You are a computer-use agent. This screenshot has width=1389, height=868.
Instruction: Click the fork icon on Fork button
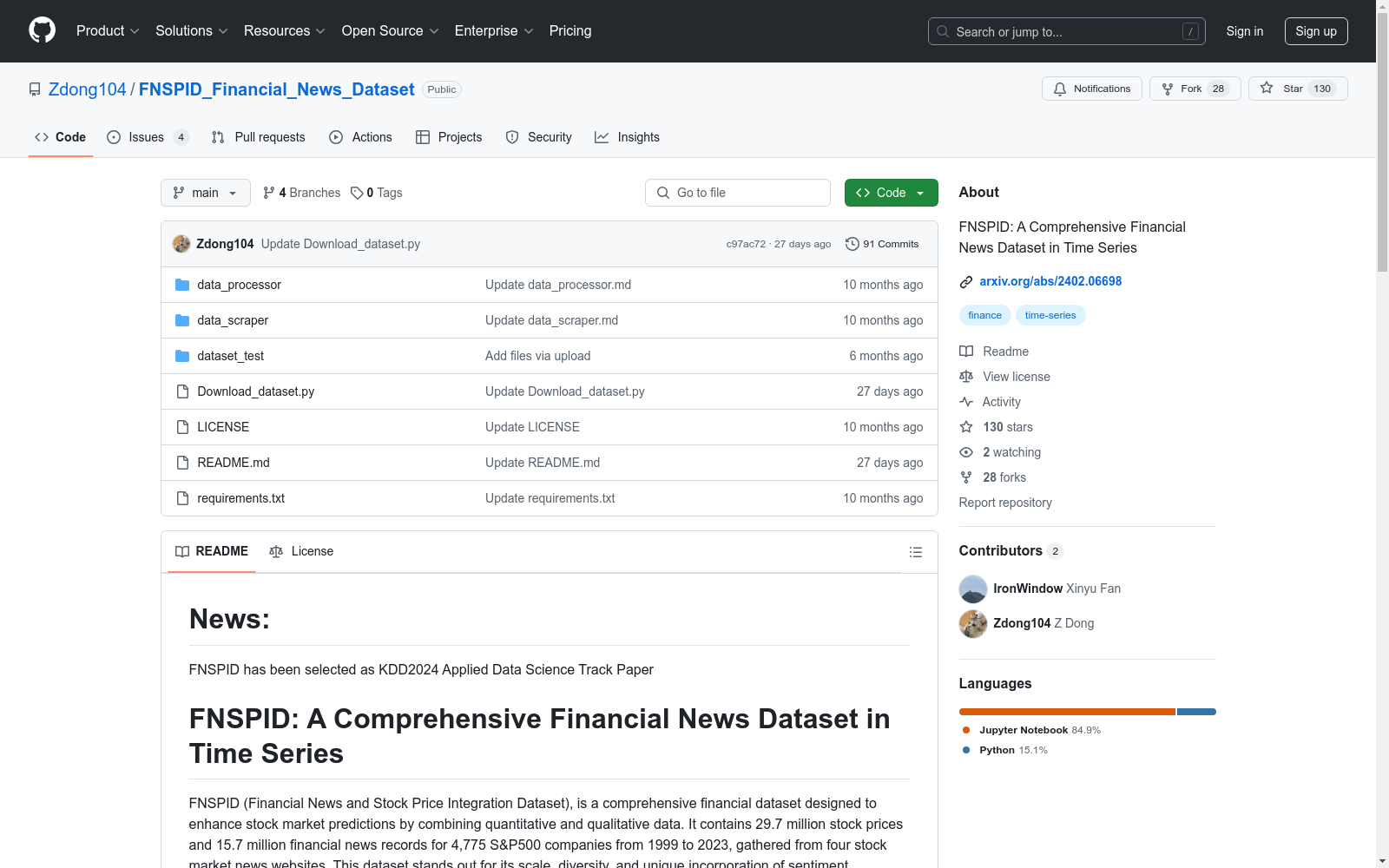[x=1168, y=89]
